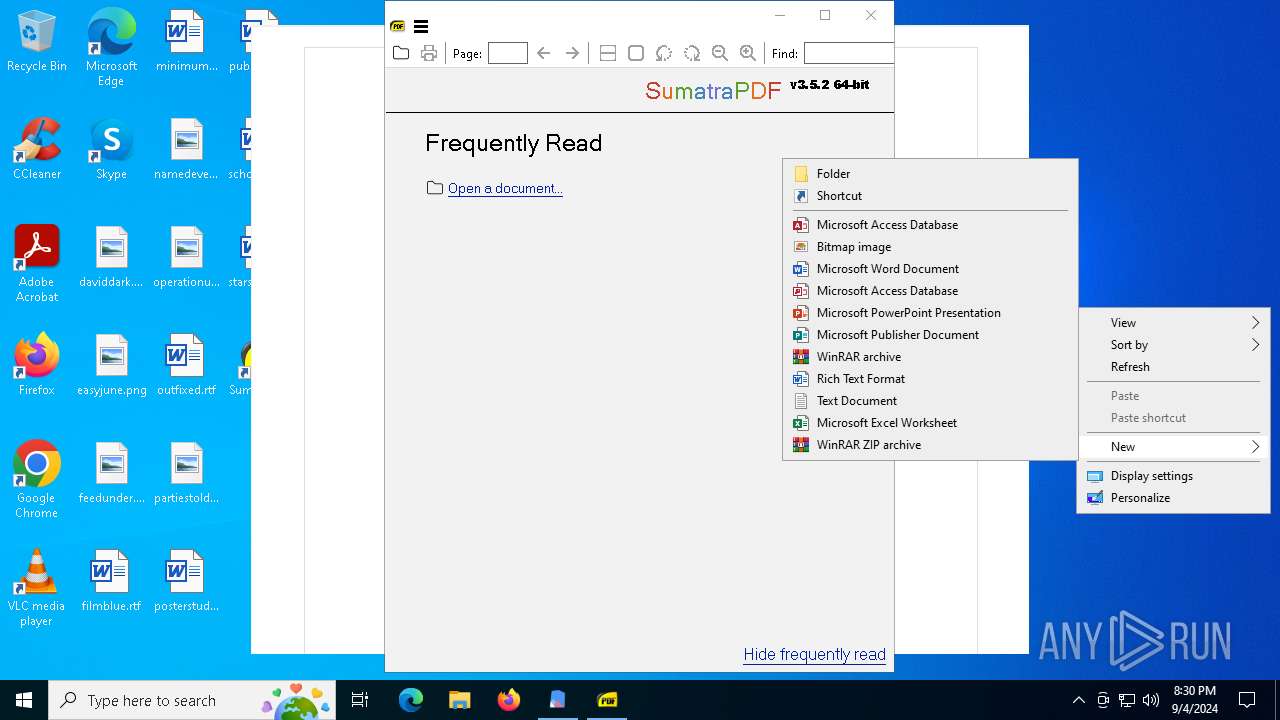The width and height of the screenshot is (1280, 720).
Task: Select the operationu... image file on desktop
Action: click(186, 256)
